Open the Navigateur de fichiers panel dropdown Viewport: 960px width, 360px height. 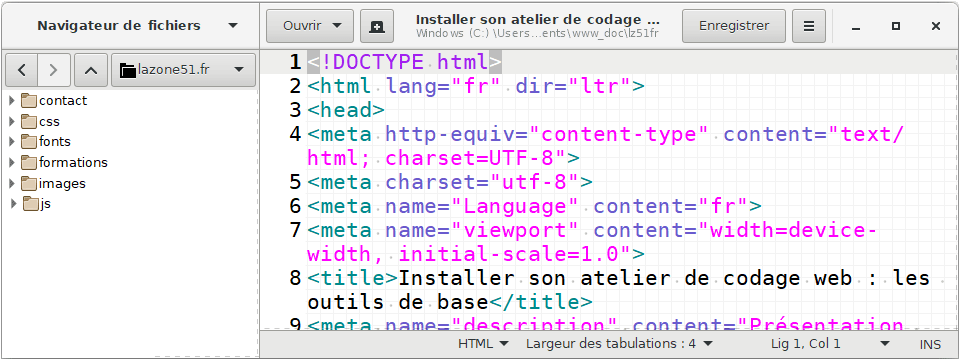233,26
